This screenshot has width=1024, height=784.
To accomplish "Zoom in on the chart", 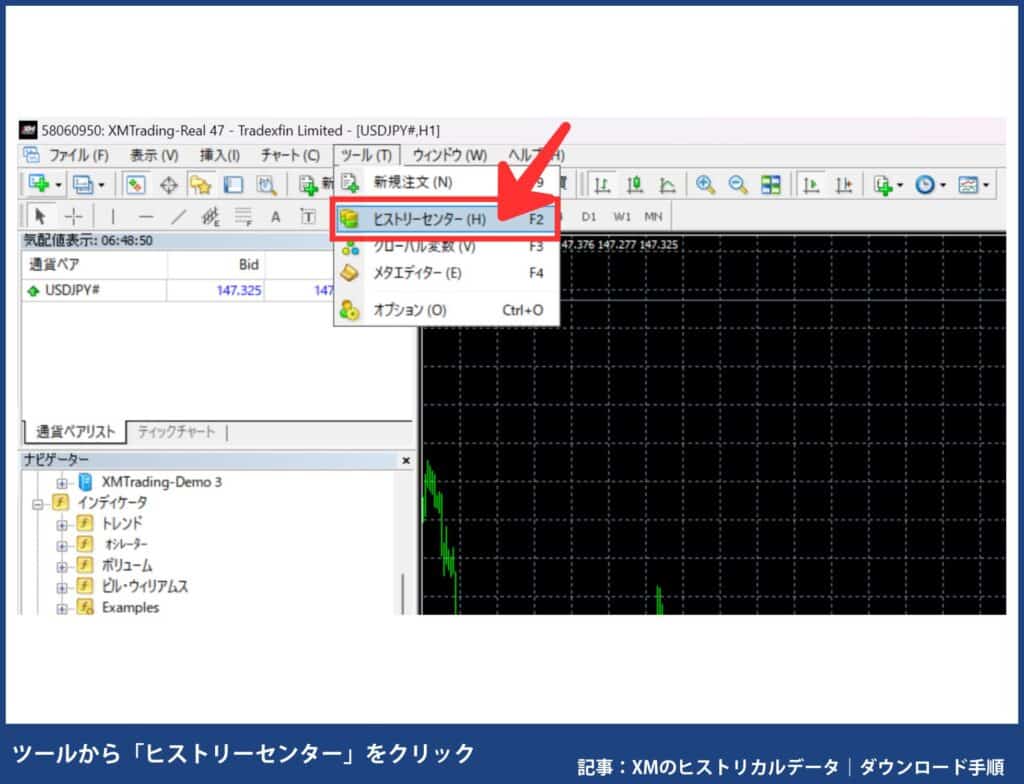I will point(705,184).
